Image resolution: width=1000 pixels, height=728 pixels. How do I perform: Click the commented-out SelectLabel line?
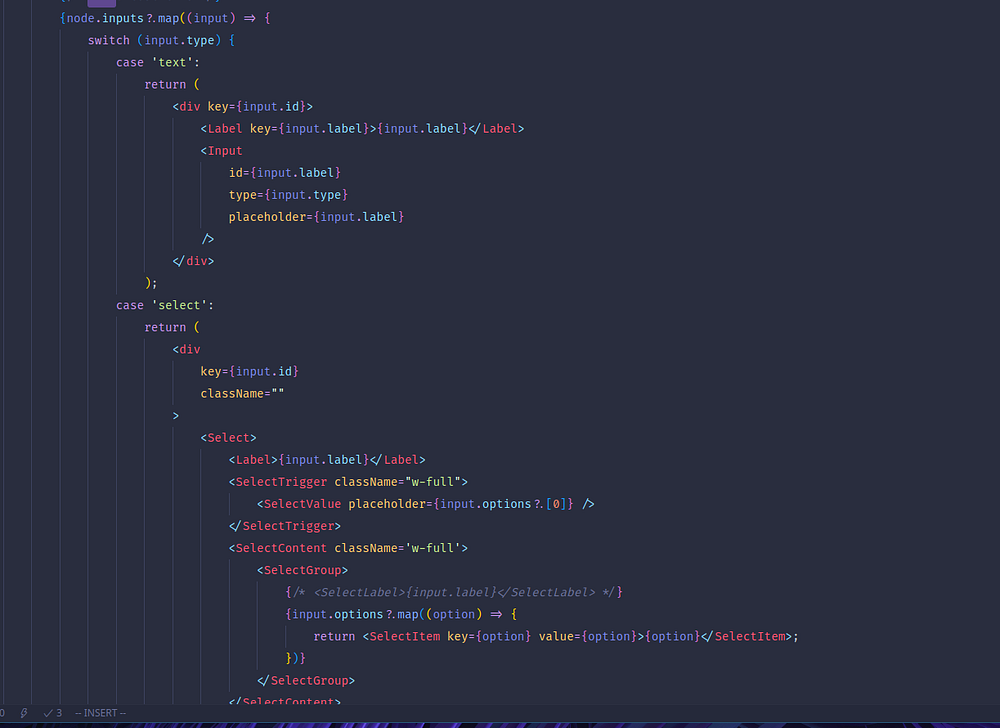pos(453,592)
